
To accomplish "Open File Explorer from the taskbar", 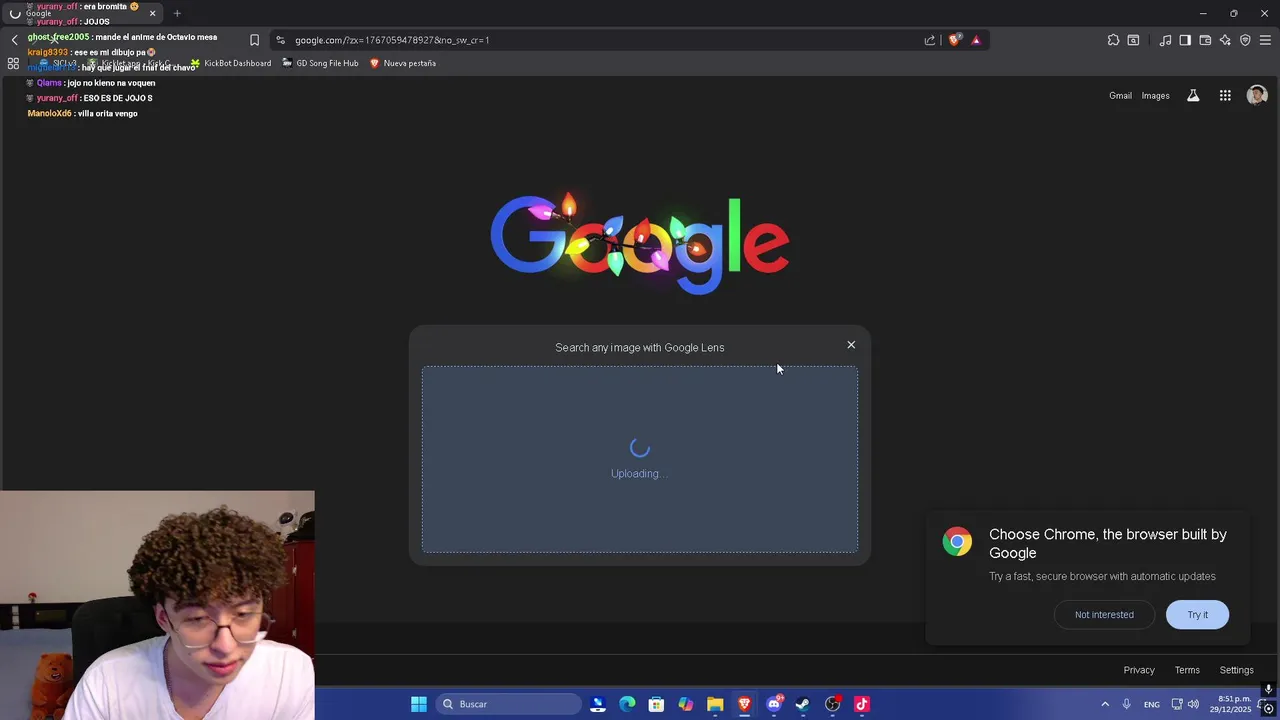I will 715,704.
